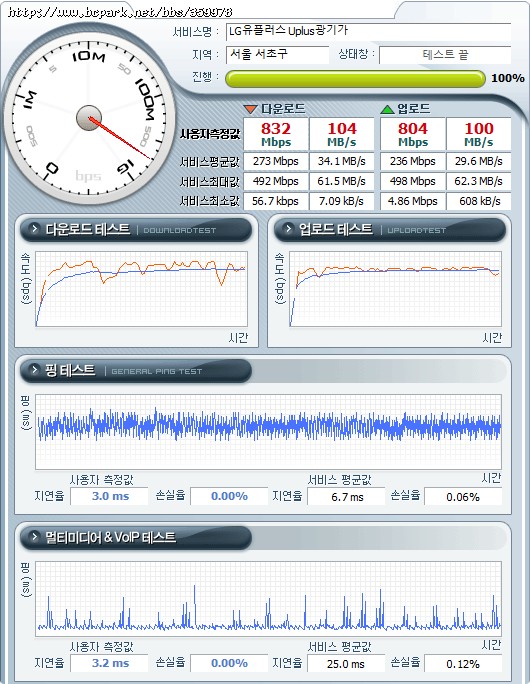The height and width of the screenshot is (684, 530).
Task: Click the VoIP latency value 3.2 ms
Action: coord(109,663)
